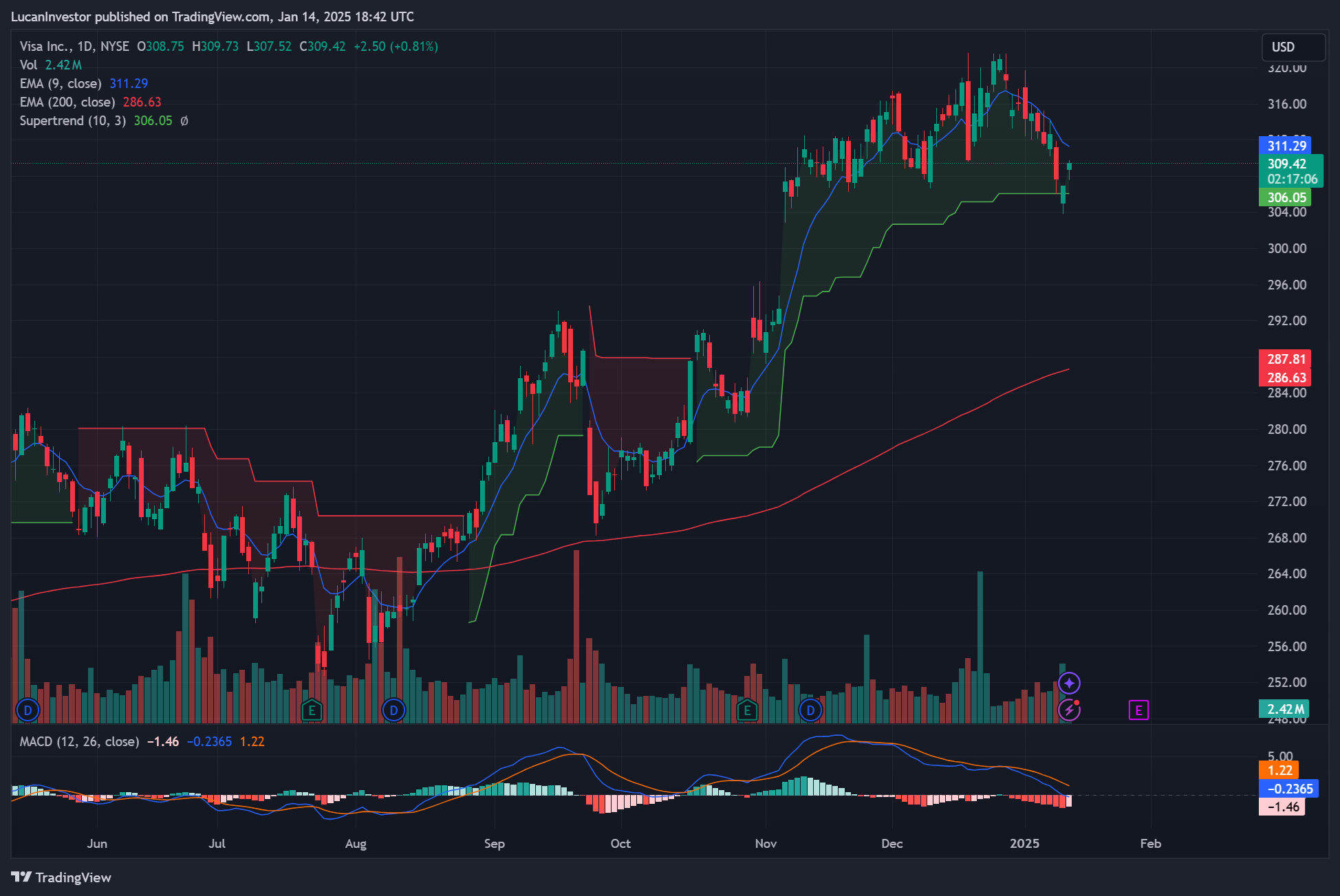Image resolution: width=1340 pixels, height=896 pixels.
Task: Click the dividend D marker in mid-November
Action: point(810,710)
